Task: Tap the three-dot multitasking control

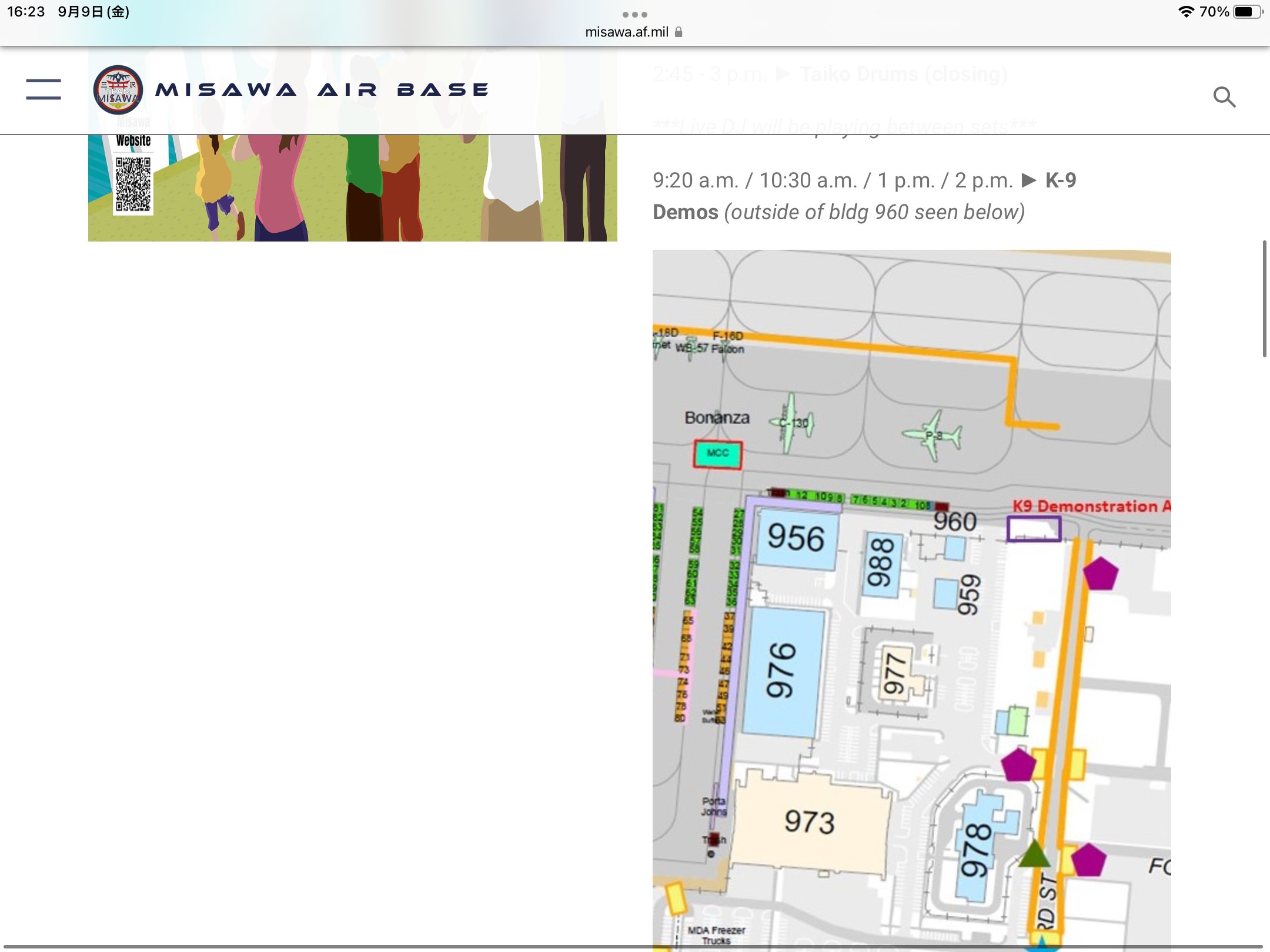Action: pos(635,14)
